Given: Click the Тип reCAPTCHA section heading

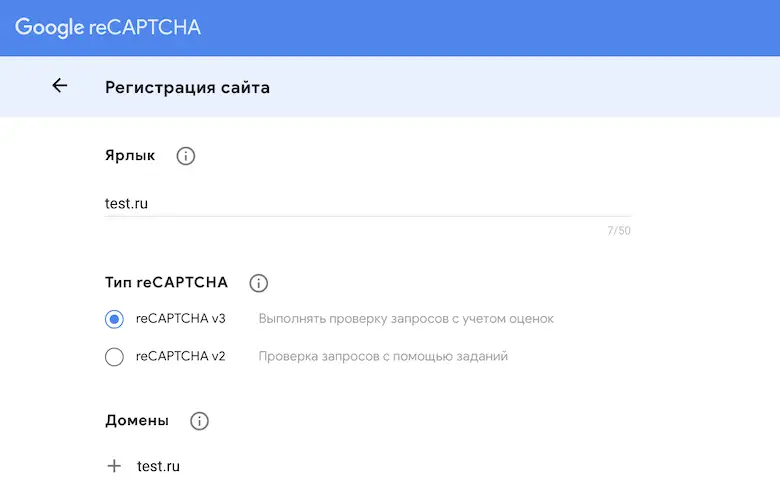Looking at the screenshot, I should coord(166,283).
